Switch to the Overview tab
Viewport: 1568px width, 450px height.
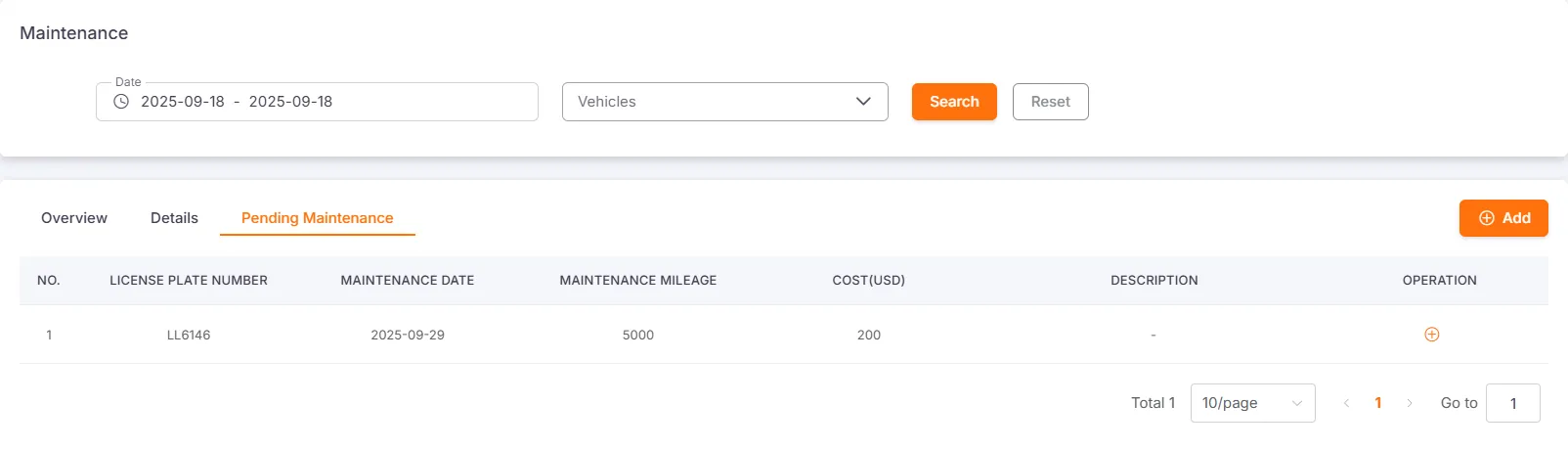coord(74,218)
